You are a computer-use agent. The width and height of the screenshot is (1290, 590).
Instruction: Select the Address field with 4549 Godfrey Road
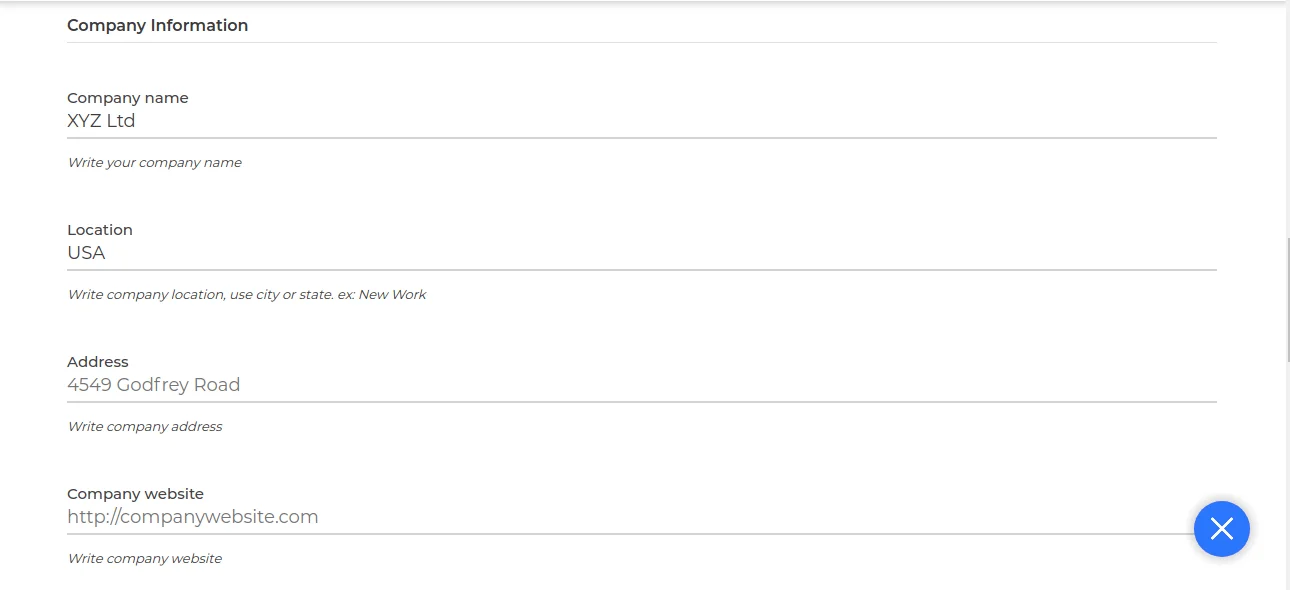click(x=640, y=385)
